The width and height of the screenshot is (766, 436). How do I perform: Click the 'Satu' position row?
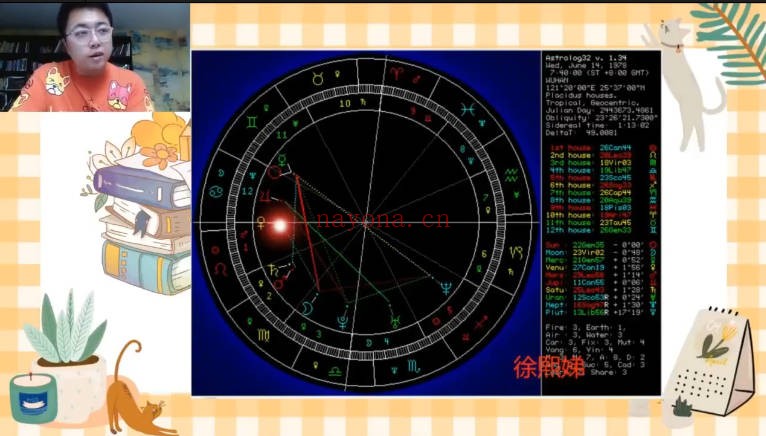[x=601, y=290]
